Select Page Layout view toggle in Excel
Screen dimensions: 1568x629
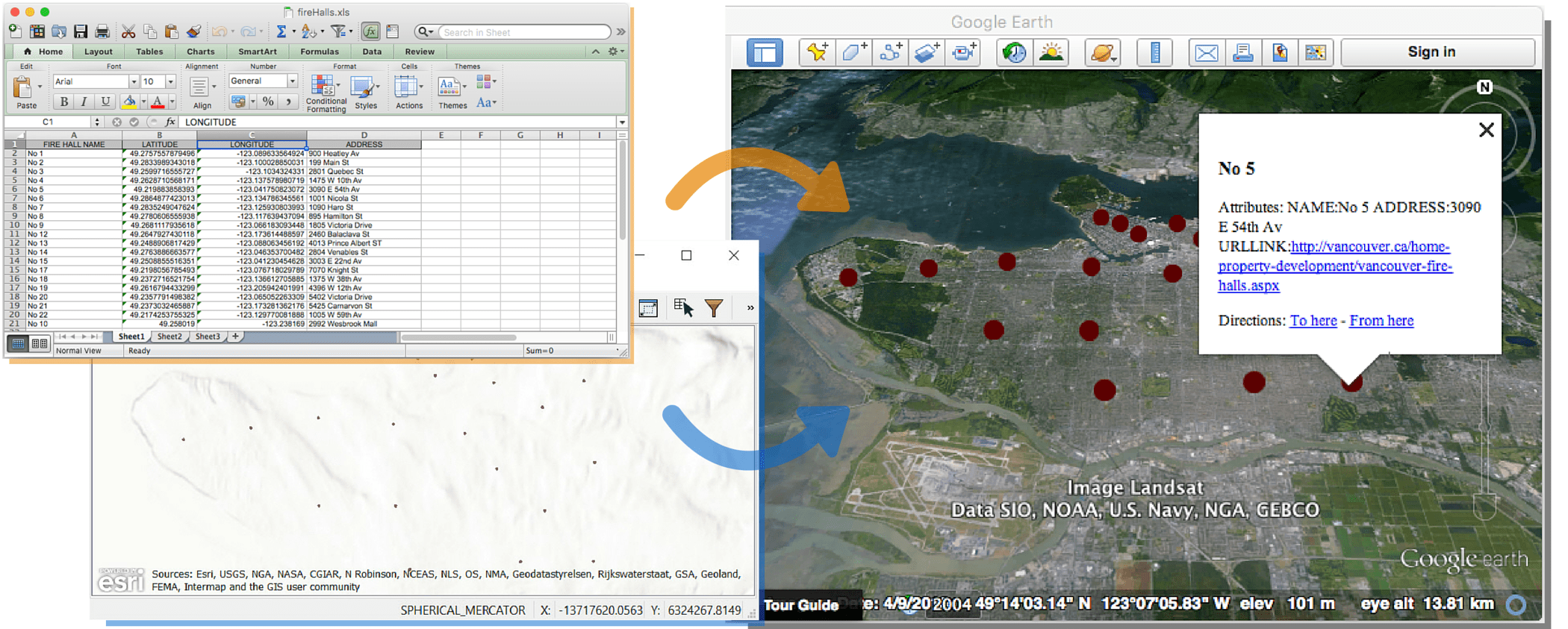[x=40, y=343]
